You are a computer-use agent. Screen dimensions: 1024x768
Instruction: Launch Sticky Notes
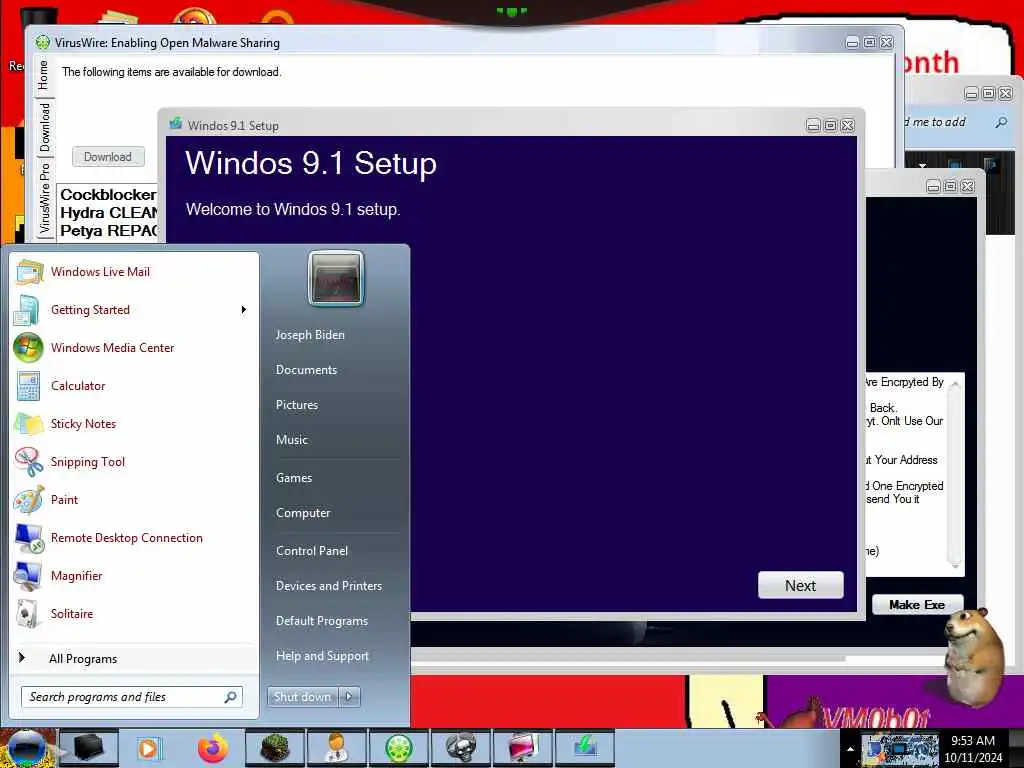(x=83, y=424)
